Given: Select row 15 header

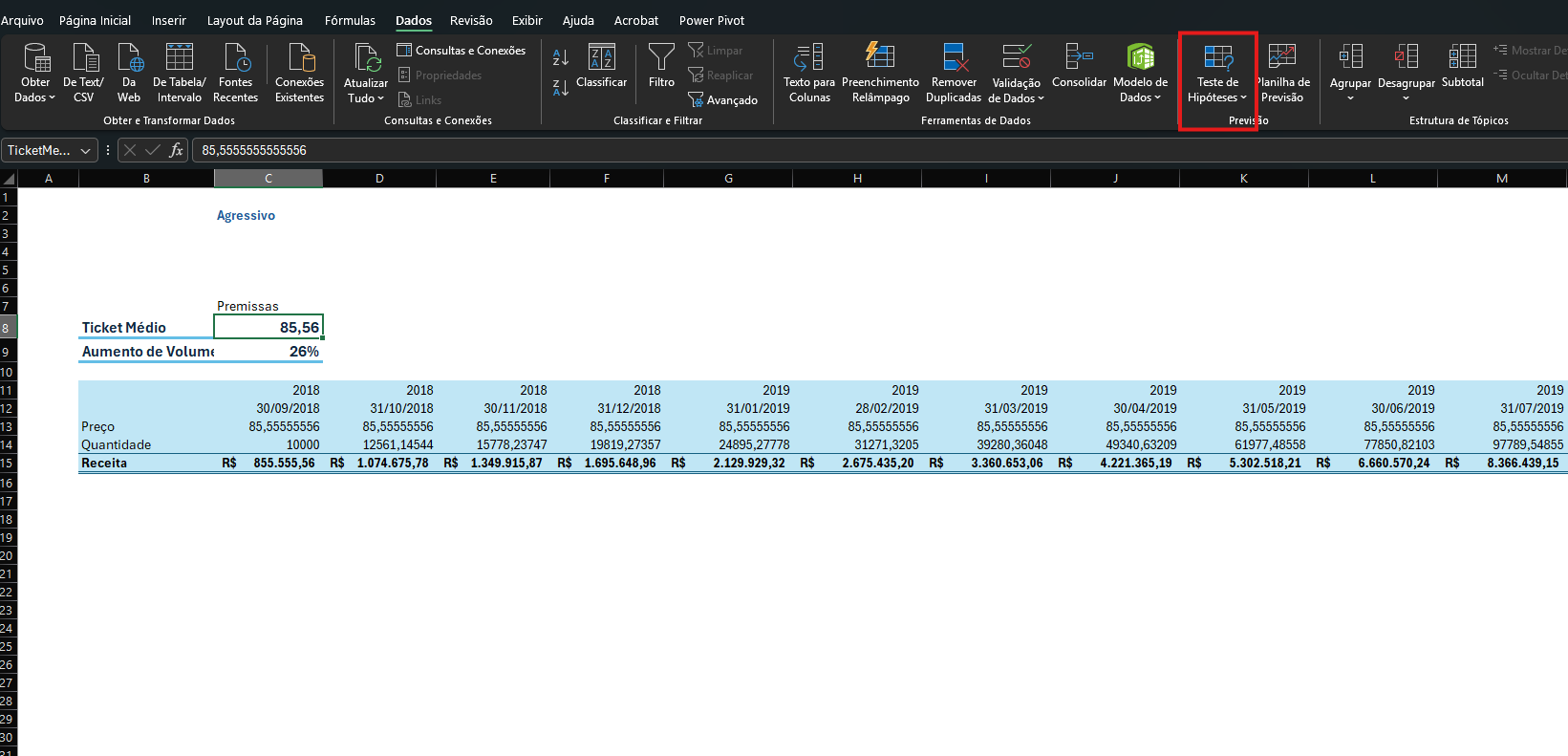Looking at the screenshot, I should pos(8,463).
